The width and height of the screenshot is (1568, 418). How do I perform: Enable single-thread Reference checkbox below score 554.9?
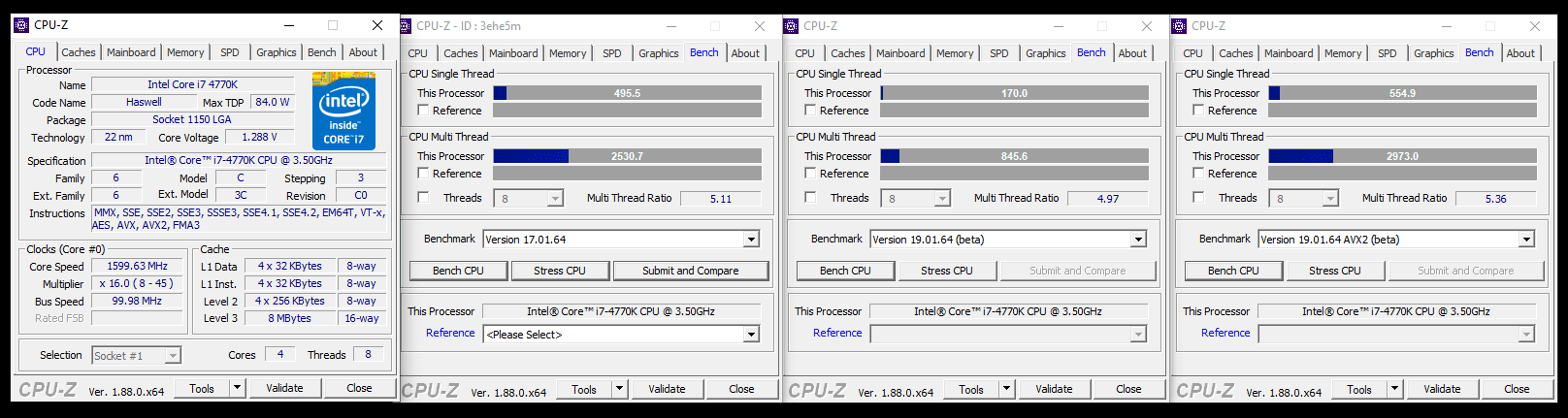click(1198, 111)
